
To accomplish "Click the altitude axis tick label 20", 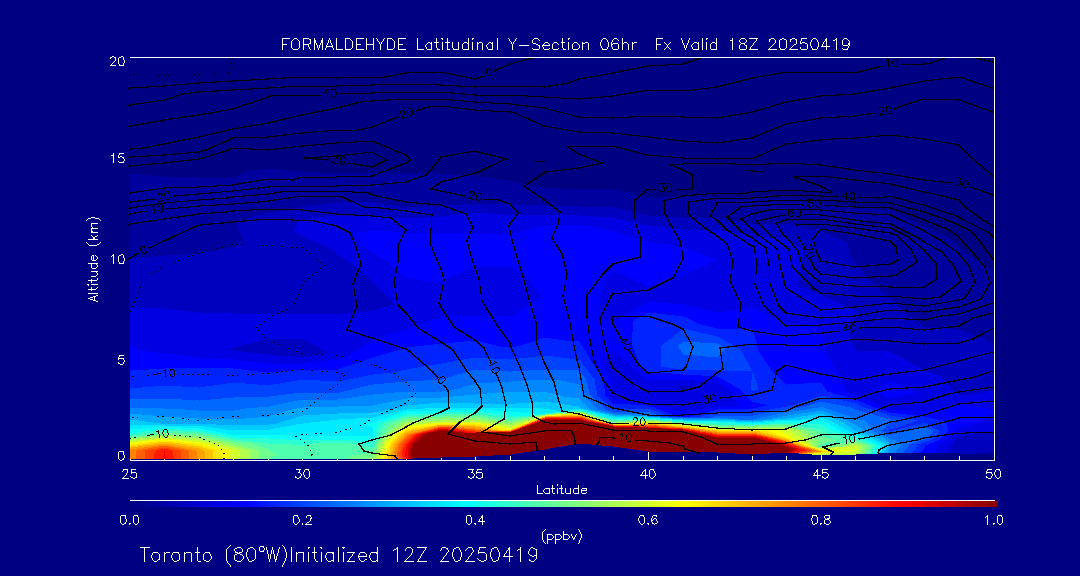I will [116, 60].
